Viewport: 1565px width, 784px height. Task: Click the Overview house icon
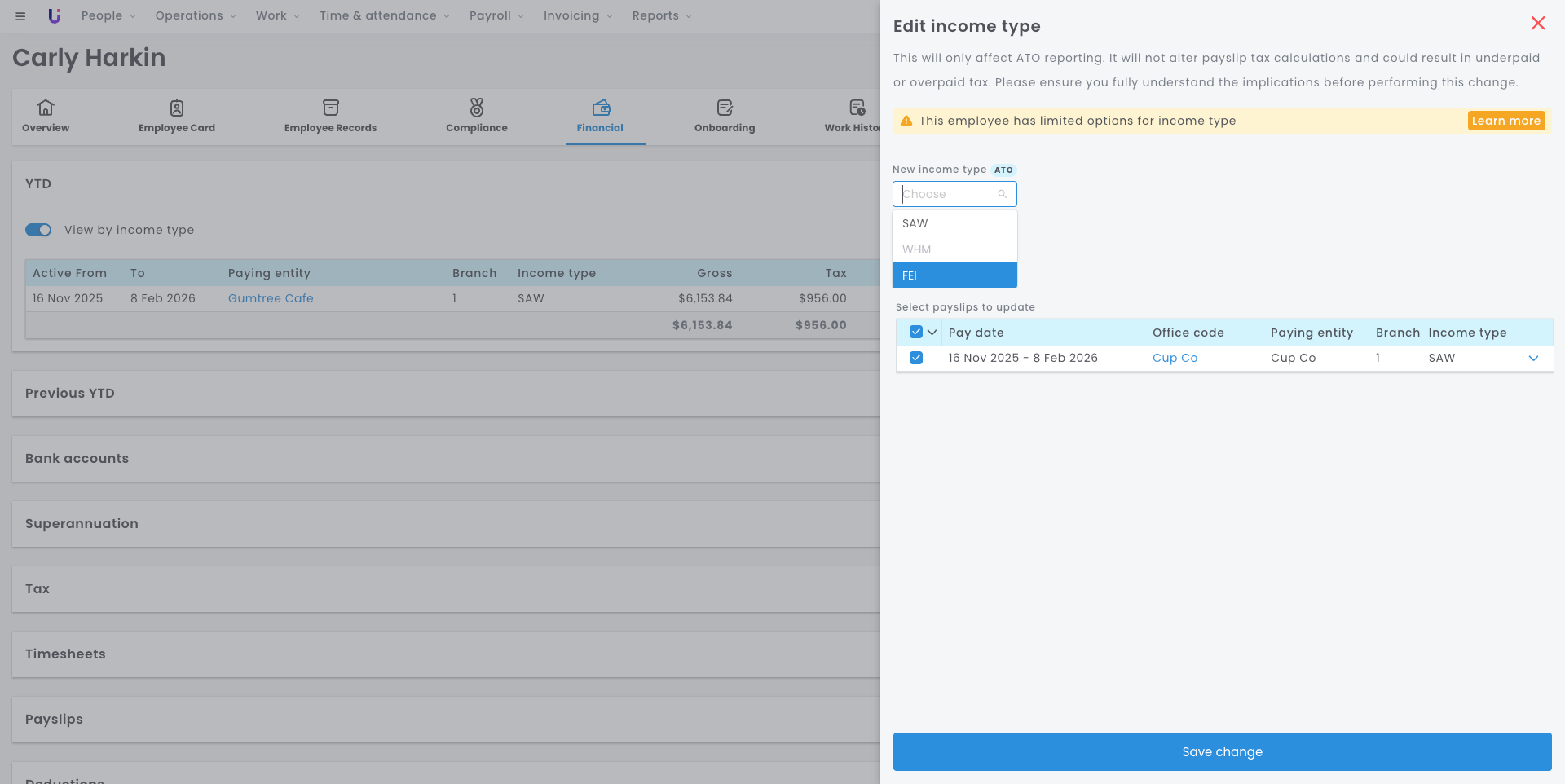click(x=46, y=108)
